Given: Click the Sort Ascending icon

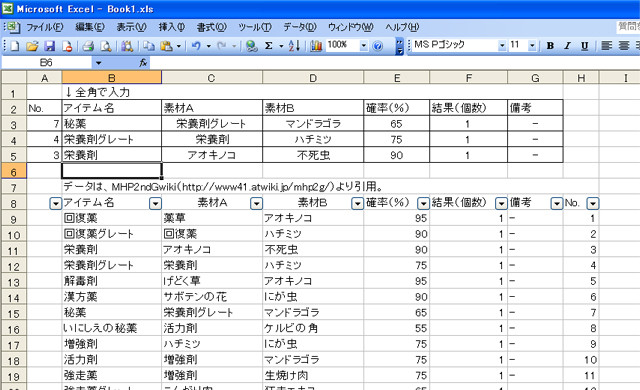Looking at the screenshot, I should (294, 46).
